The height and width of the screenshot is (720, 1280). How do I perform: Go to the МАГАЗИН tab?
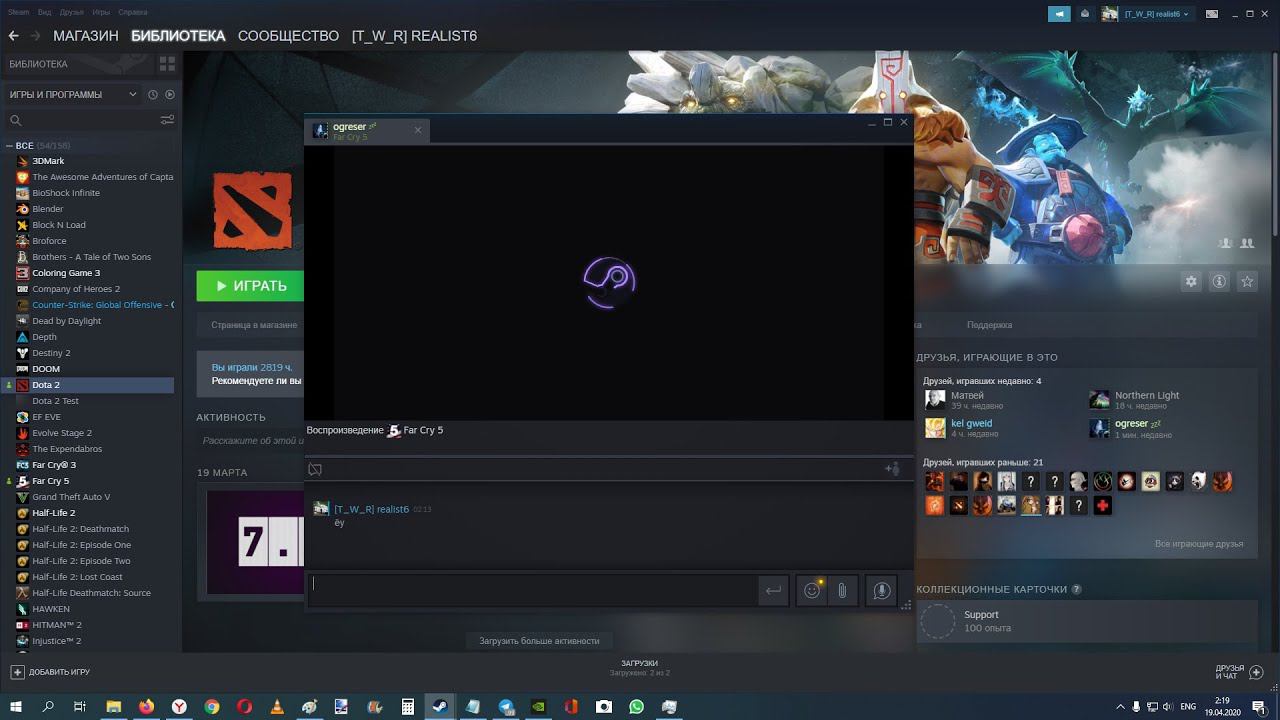point(86,36)
